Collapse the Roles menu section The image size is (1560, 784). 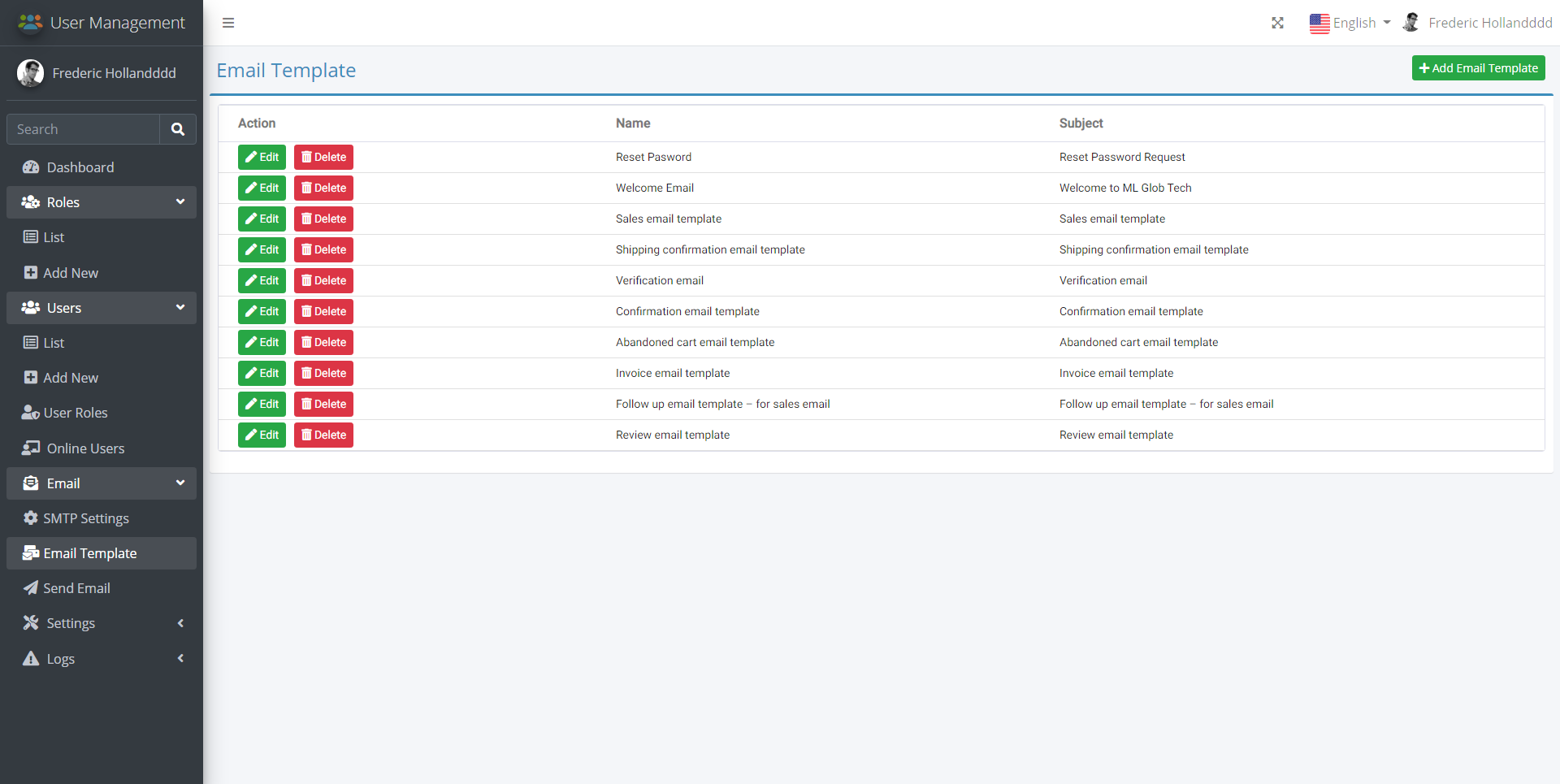[102, 202]
